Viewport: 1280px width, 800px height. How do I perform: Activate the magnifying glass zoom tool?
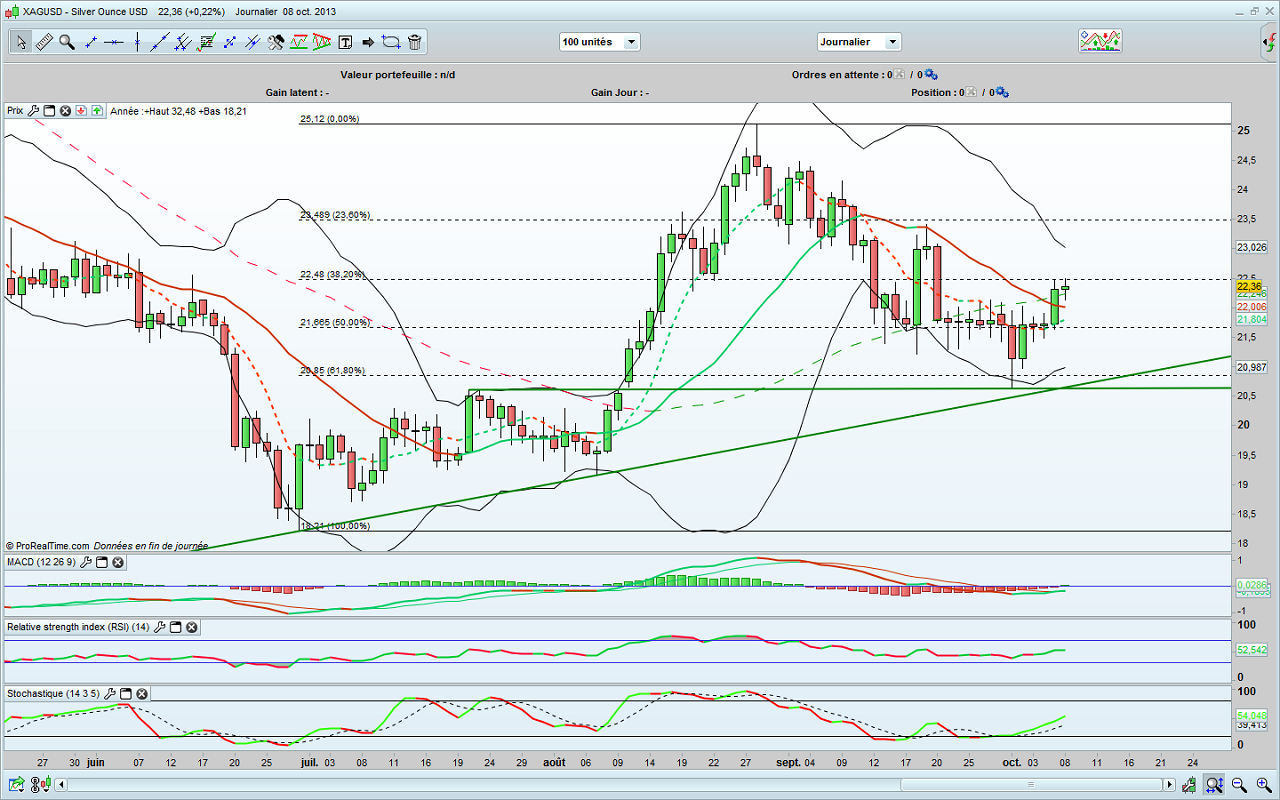pyautogui.click(x=67, y=42)
